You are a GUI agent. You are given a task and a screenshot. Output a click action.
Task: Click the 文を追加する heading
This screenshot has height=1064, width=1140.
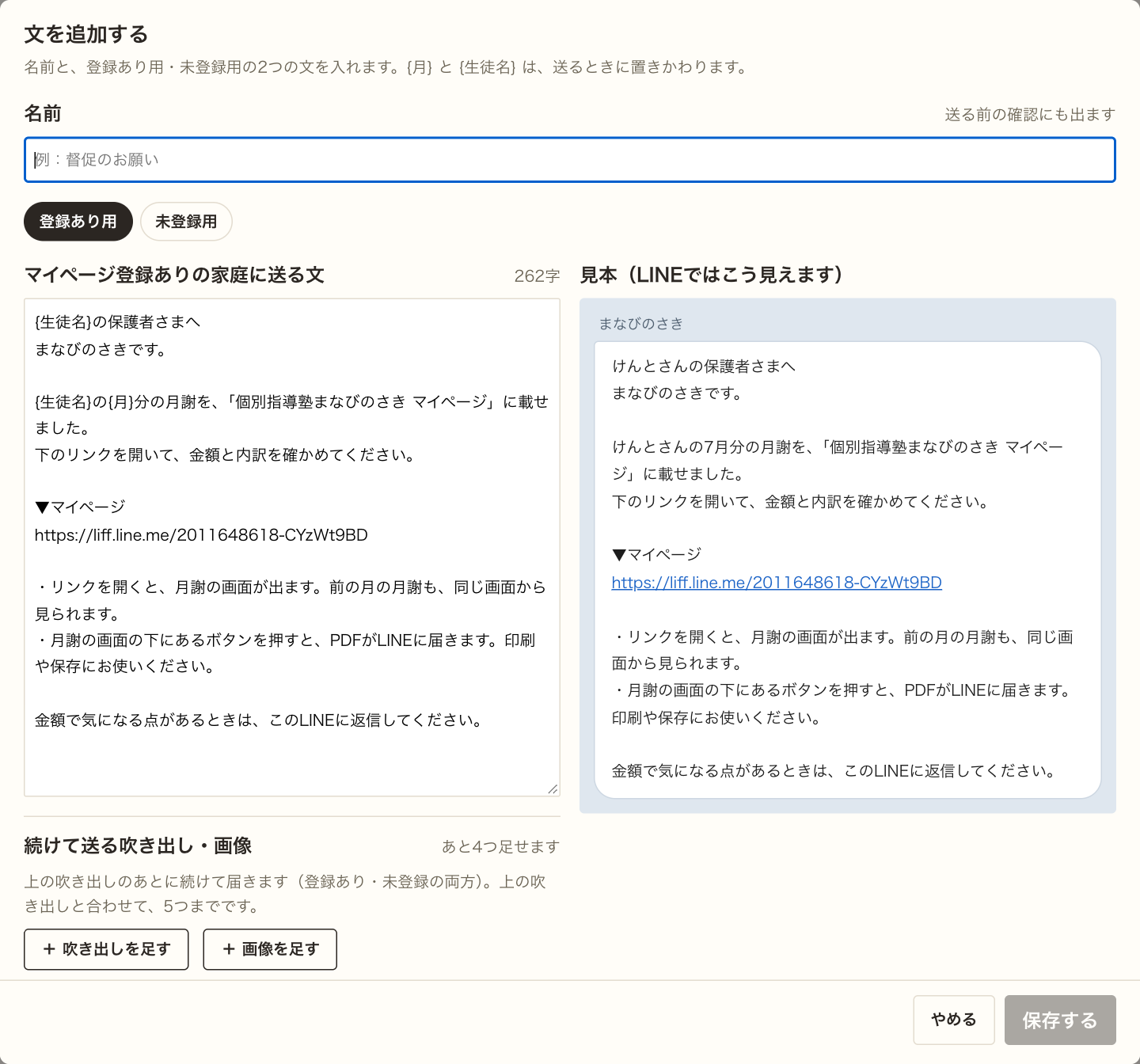(x=86, y=34)
